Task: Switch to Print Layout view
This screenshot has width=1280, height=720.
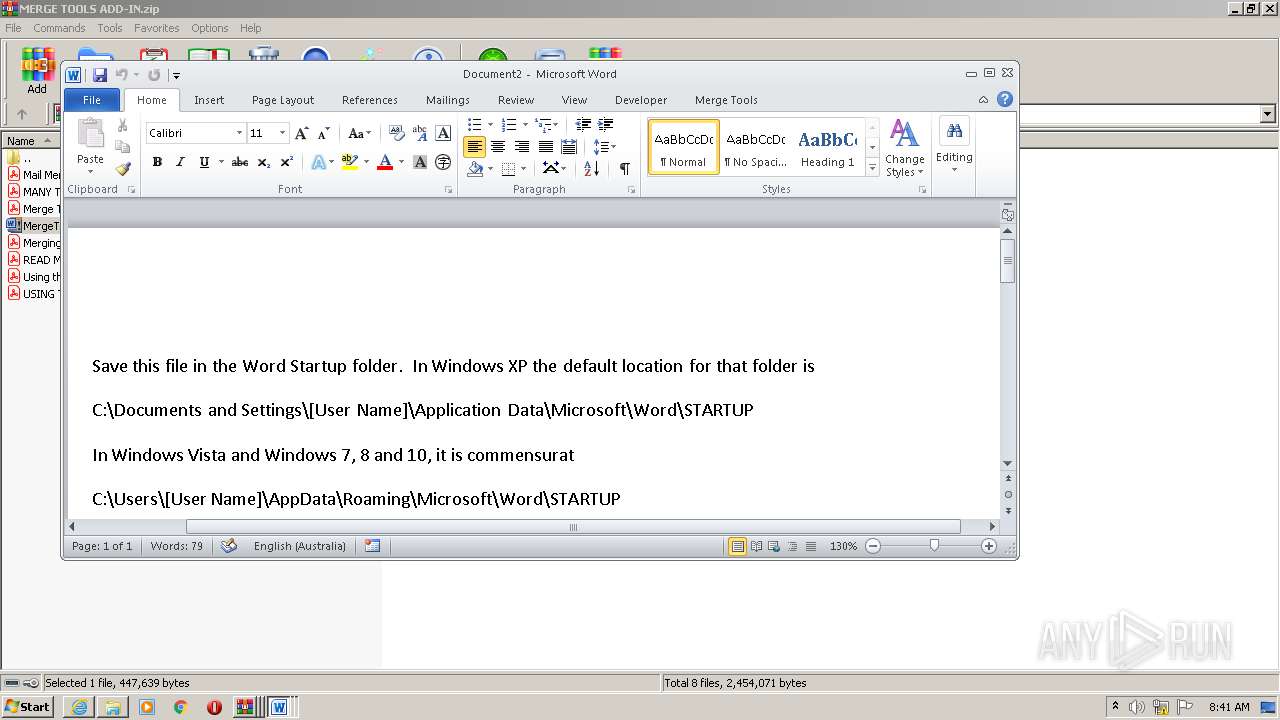Action: [x=737, y=546]
